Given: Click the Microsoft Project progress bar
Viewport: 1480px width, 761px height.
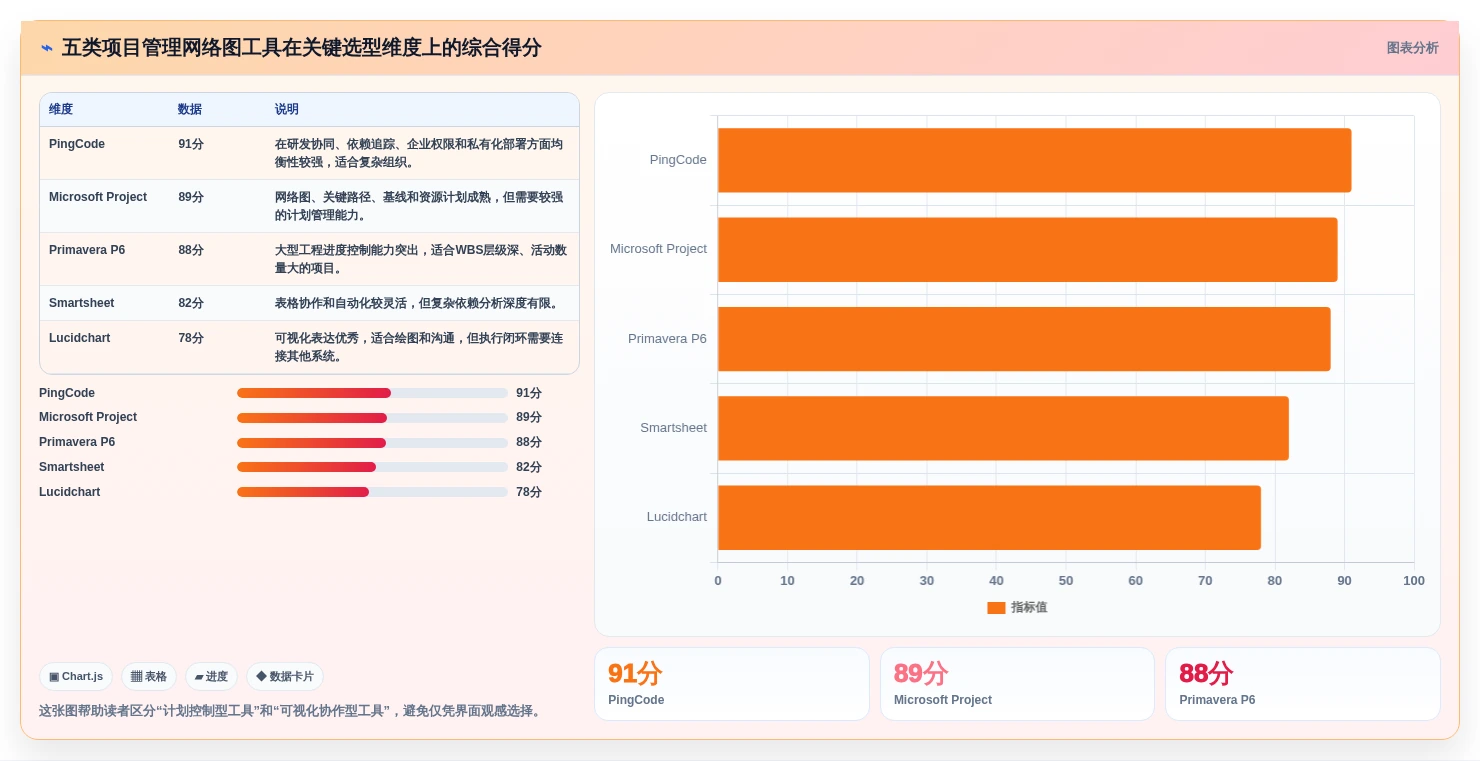Looking at the screenshot, I should click(372, 418).
